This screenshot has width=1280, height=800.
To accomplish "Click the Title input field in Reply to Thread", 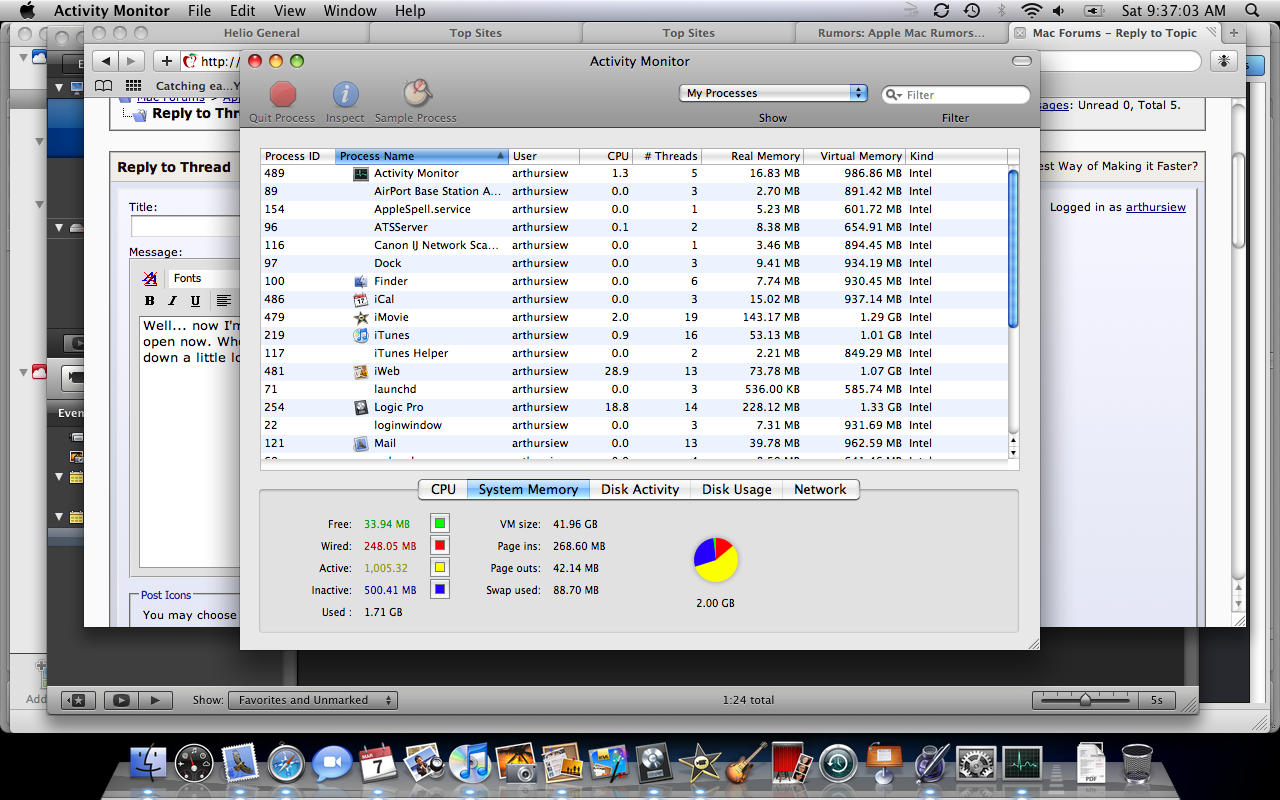I will pyautogui.click(x=185, y=226).
